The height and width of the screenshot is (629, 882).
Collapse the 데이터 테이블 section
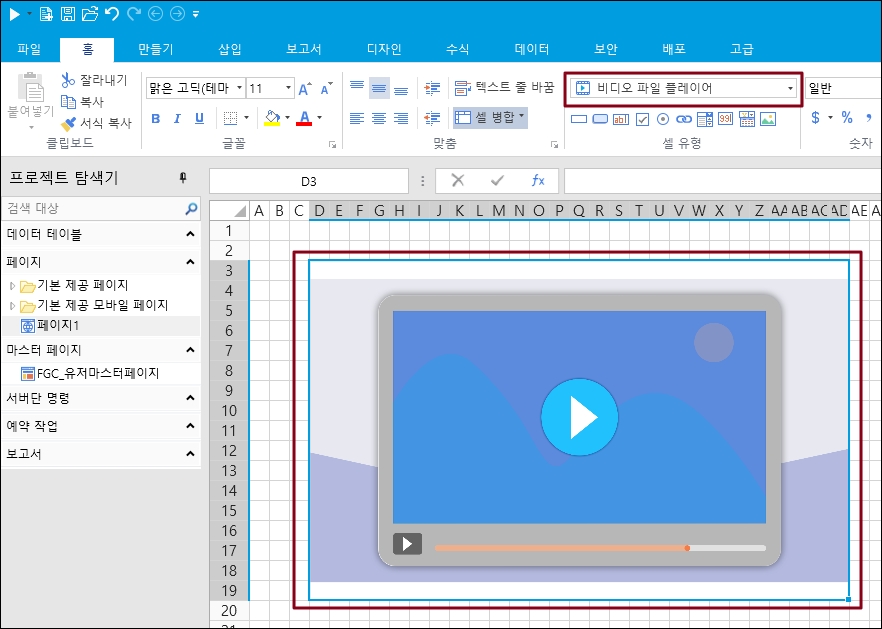[x=190, y=234]
